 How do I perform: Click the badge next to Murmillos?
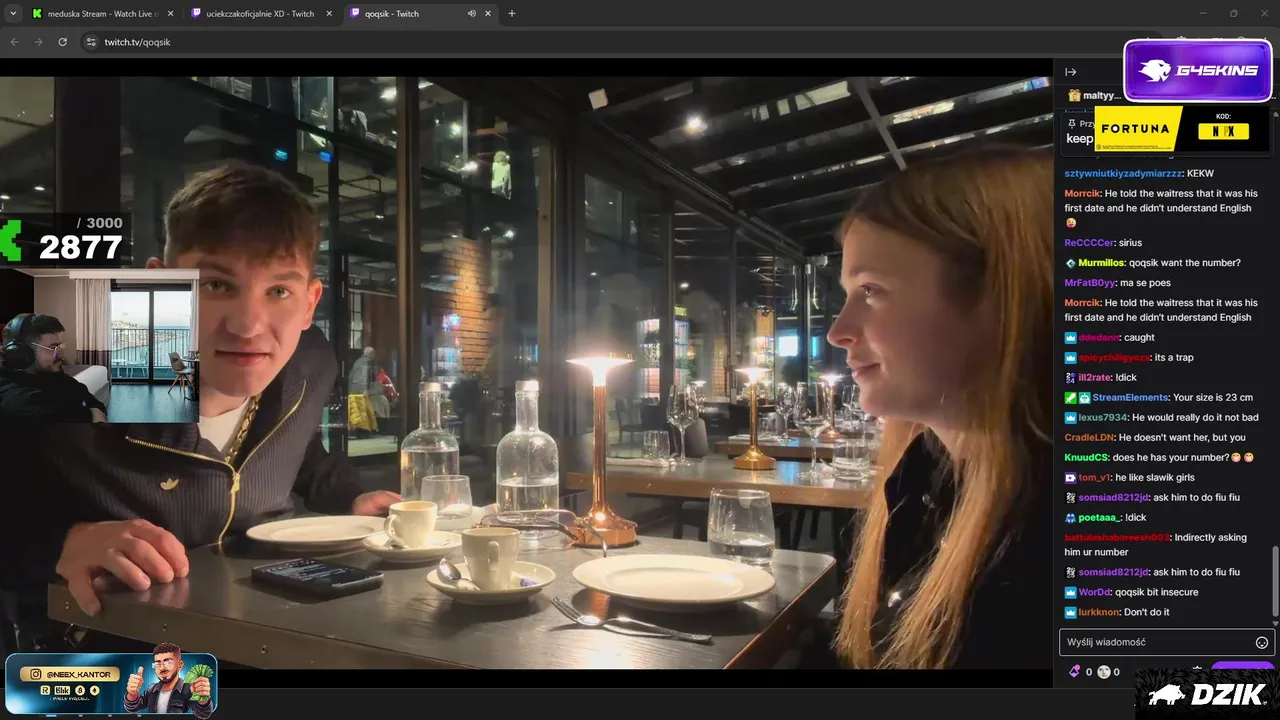click(x=1070, y=263)
